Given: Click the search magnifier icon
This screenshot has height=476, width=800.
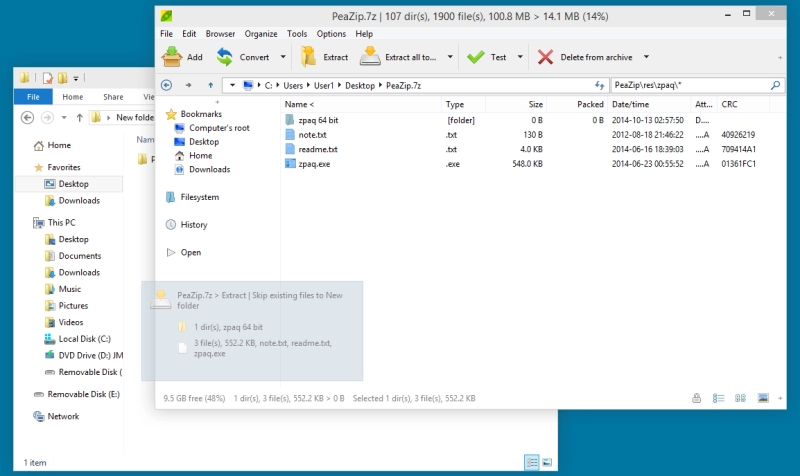Looking at the screenshot, I should (776, 85).
